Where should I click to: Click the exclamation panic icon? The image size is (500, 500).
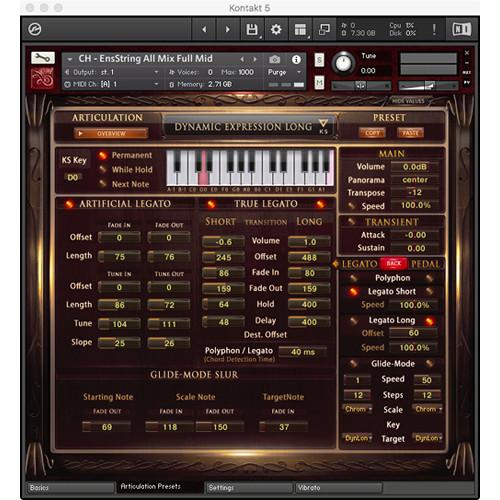434,29
